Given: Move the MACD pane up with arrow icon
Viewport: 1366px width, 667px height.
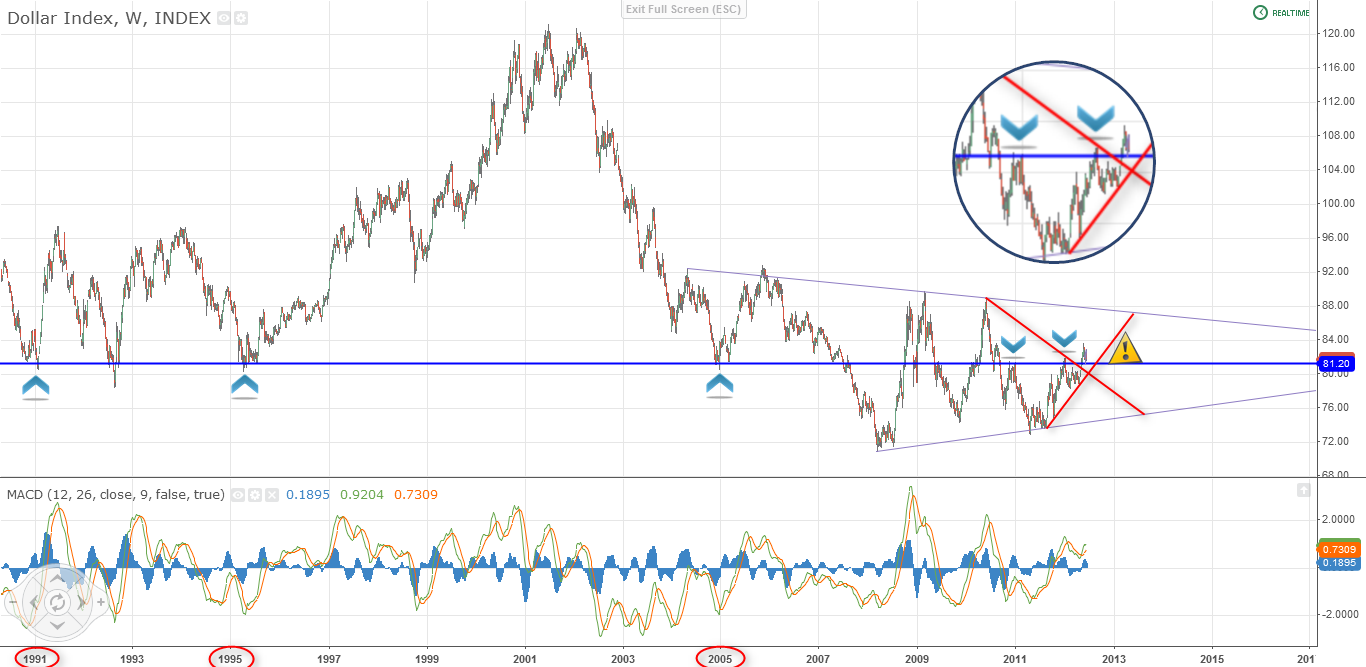Looking at the screenshot, I should [x=1303, y=490].
